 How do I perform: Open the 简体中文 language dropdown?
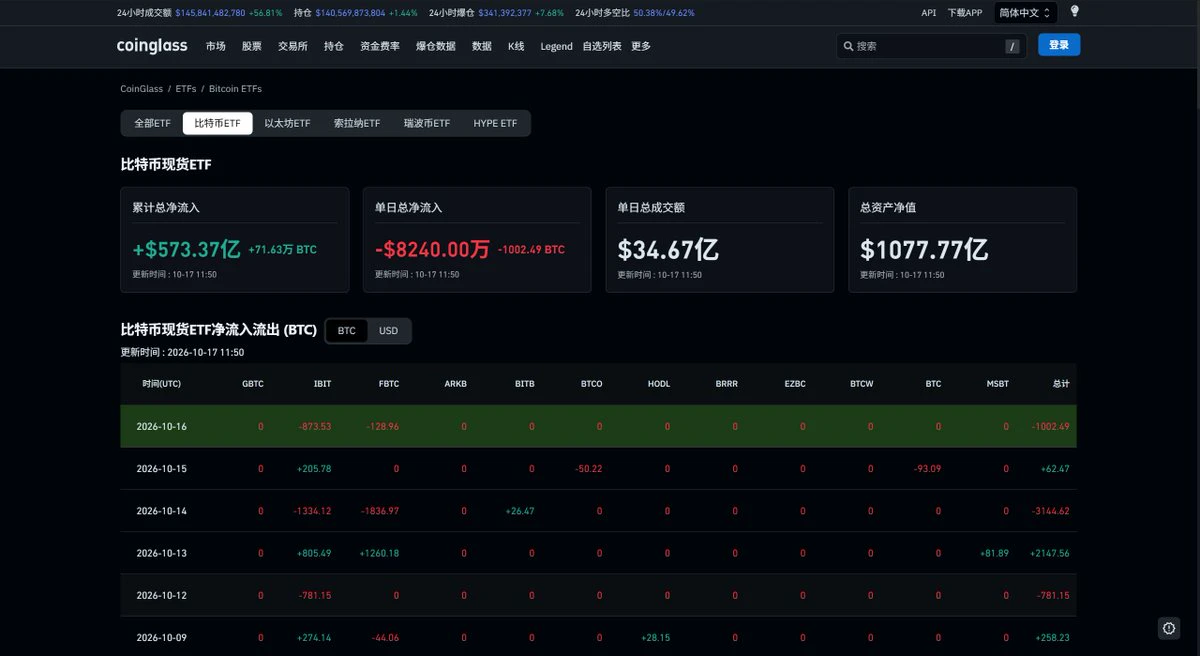pos(1025,13)
